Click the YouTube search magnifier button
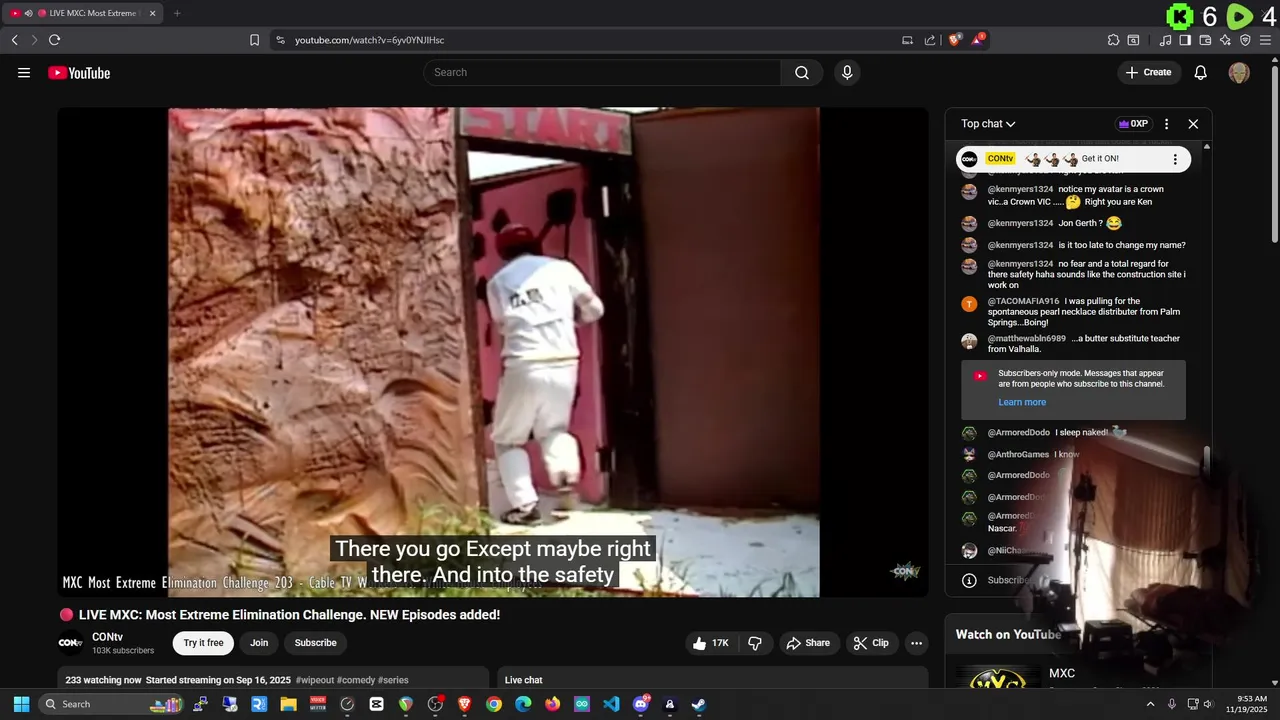 pyautogui.click(x=802, y=72)
